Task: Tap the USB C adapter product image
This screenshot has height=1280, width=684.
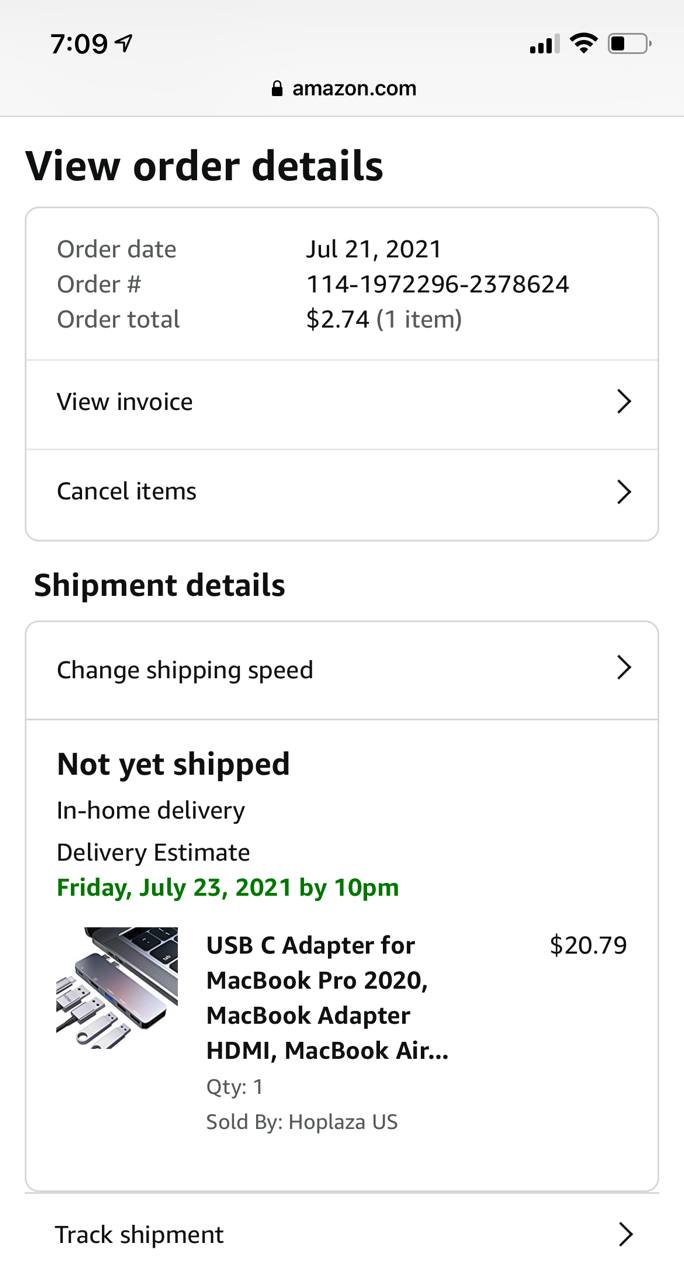Action: pos(117,988)
